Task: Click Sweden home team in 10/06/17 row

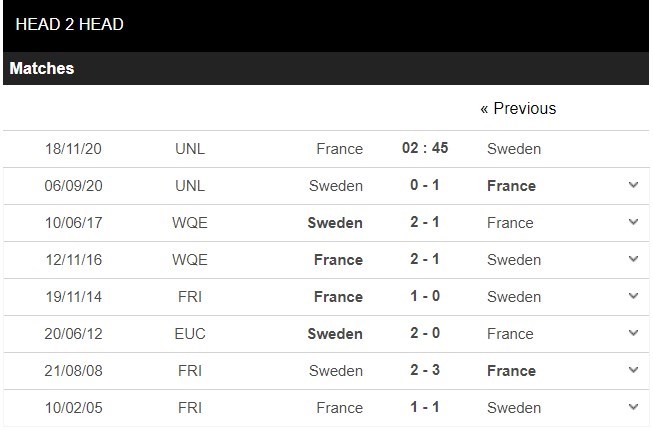Action: [x=335, y=223]
